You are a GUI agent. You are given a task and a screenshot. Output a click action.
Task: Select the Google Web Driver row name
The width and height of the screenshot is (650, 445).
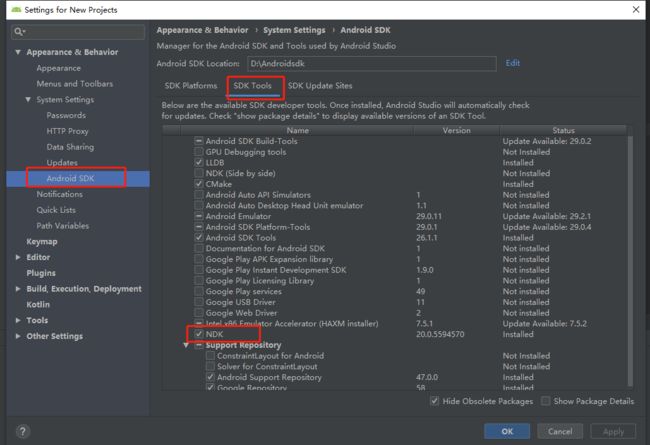pos(241,313)
